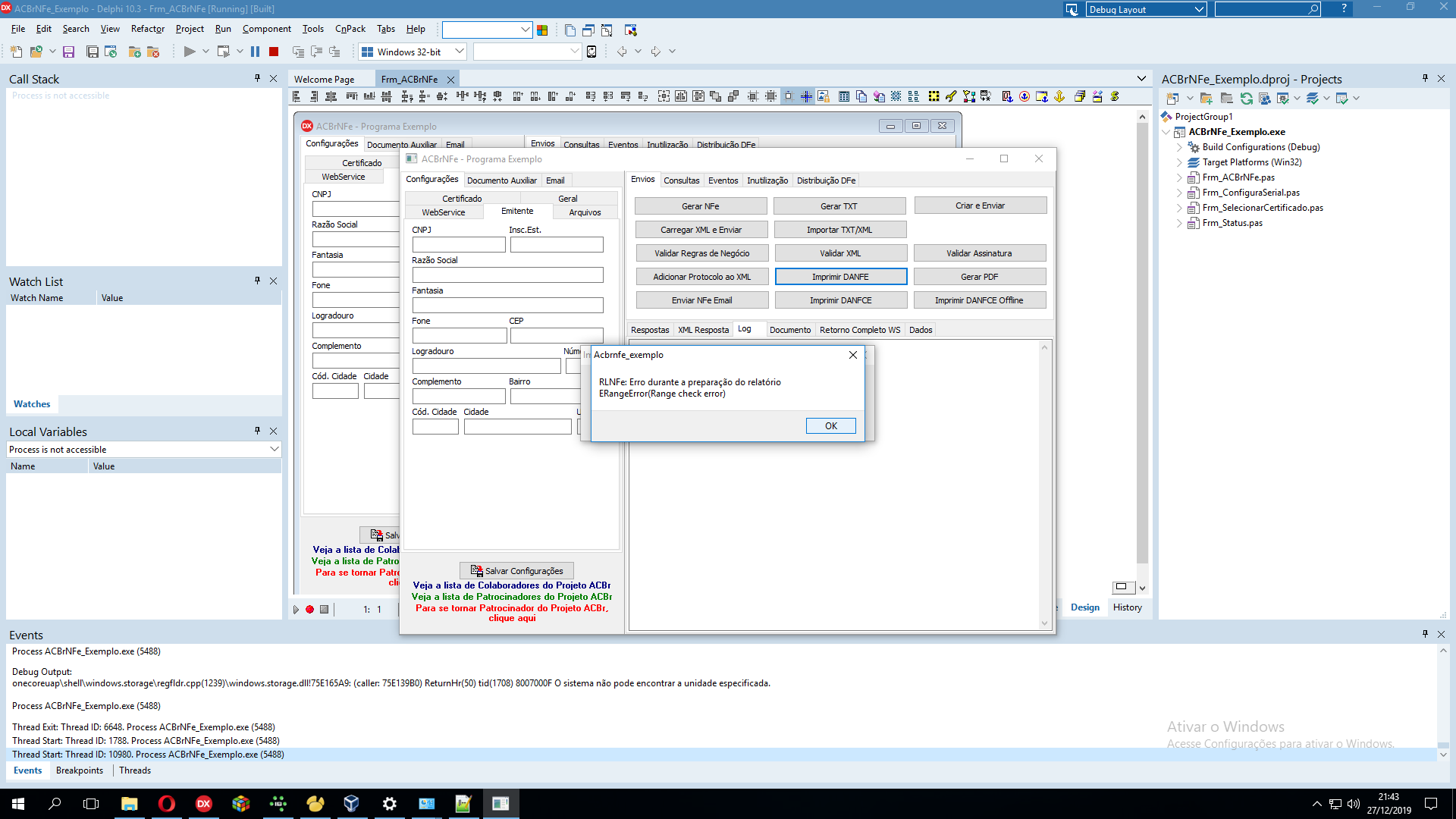Screen dimensions: 1456x819
Task: Click the Back navigation arrow icon
Action: click(622, 52)
